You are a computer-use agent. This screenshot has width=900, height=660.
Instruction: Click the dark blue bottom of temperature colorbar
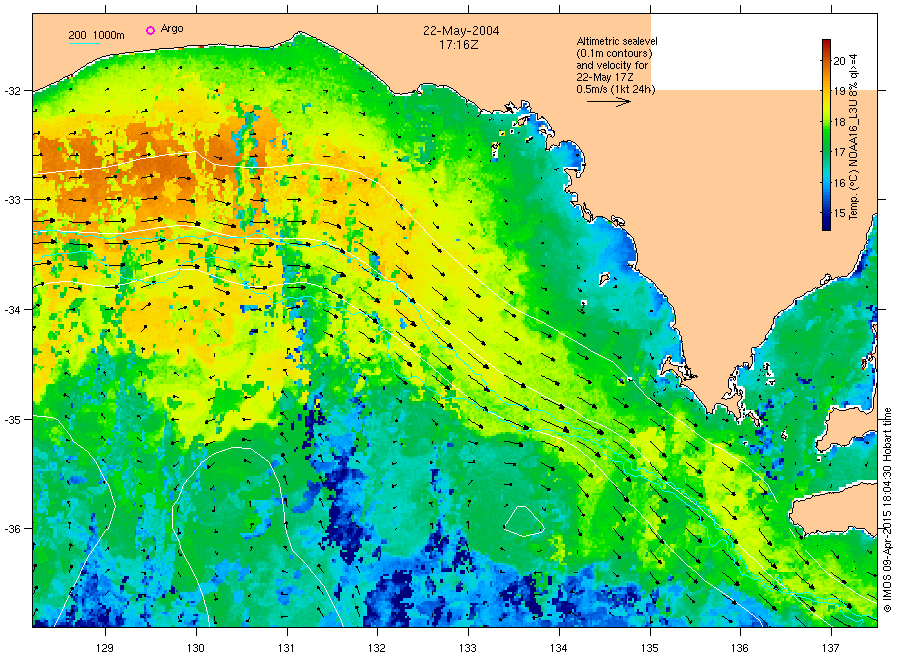(x=827, y=224)
